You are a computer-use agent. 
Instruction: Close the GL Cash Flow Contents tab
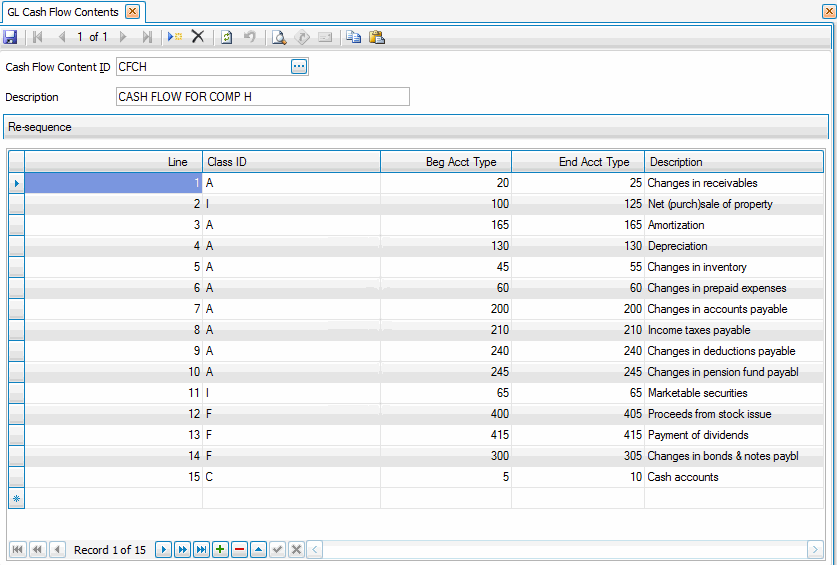(x=132, y=12)
